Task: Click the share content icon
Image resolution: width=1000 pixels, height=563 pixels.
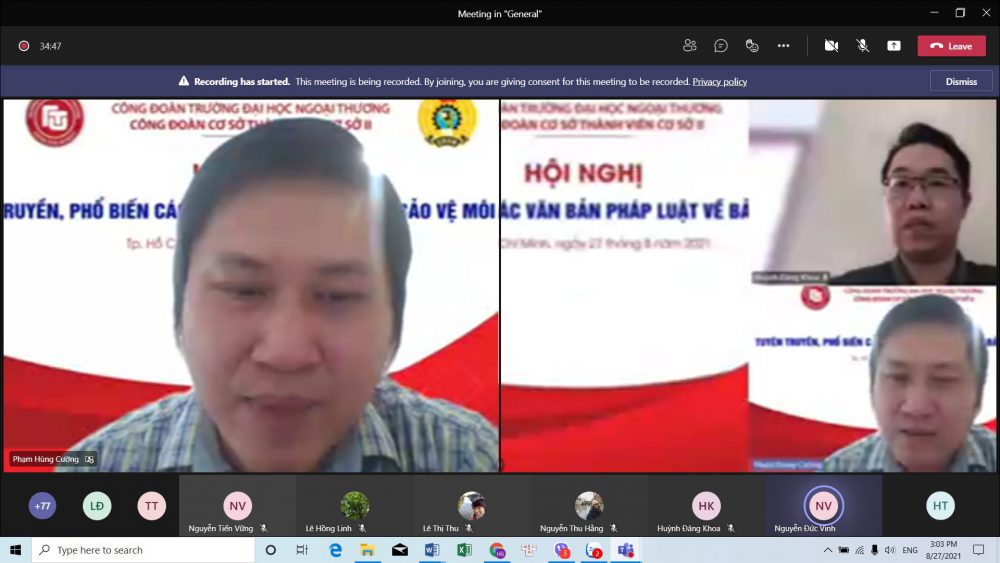Action: (x=893, y=45)
